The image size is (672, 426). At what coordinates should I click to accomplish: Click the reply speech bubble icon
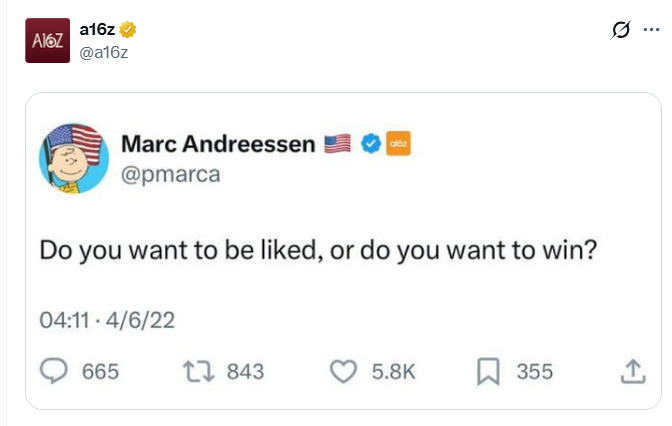[52, 371]
